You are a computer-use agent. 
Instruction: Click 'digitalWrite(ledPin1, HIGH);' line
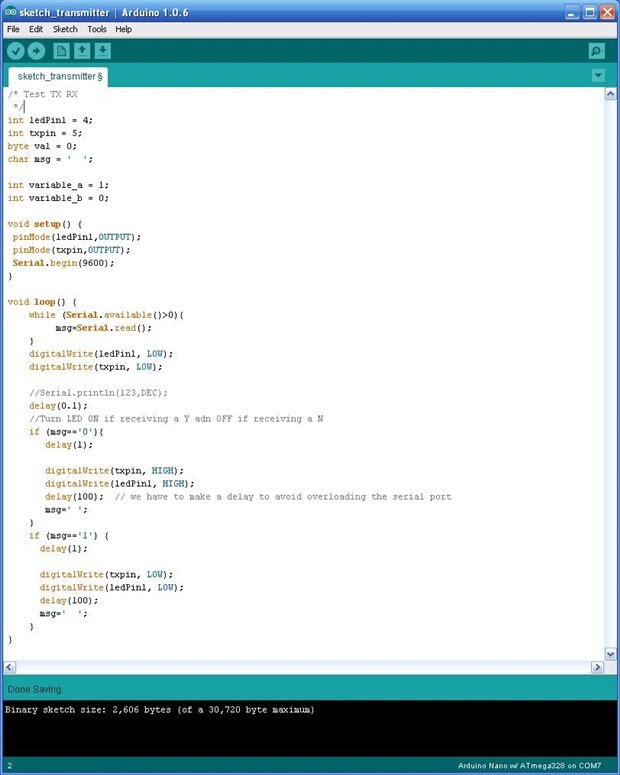(120, 484)
